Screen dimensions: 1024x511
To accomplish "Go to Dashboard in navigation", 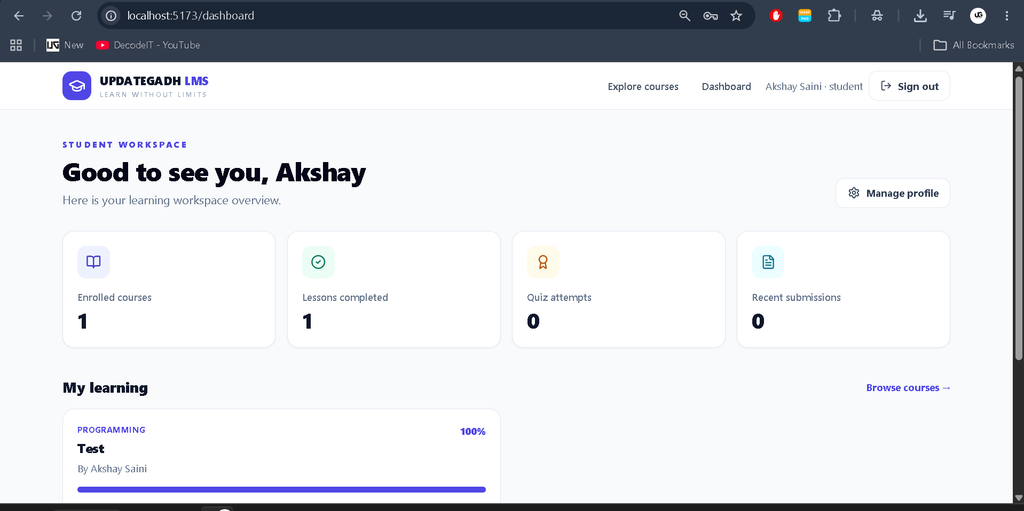I will pos(726,86).
